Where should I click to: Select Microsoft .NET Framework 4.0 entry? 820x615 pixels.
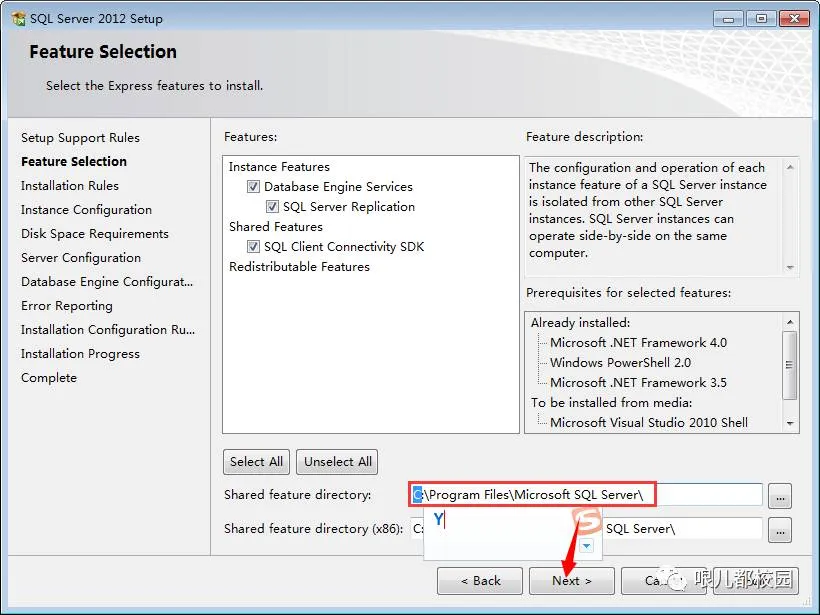pyautogui.click(x=639, y=343)
